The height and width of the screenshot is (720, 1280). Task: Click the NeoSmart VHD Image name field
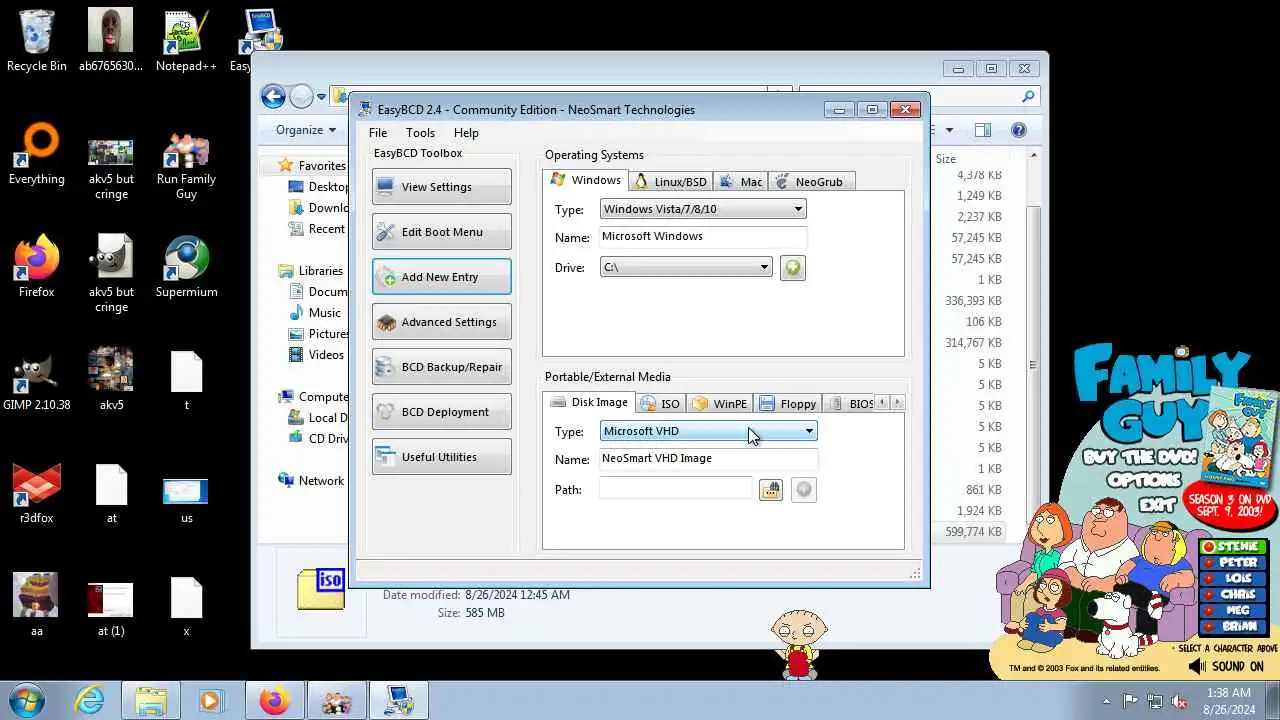point(708,459)
